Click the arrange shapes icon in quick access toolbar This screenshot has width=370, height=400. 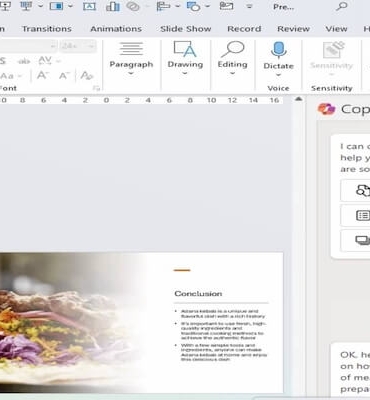pyautogui.click(x=193, y=6)
